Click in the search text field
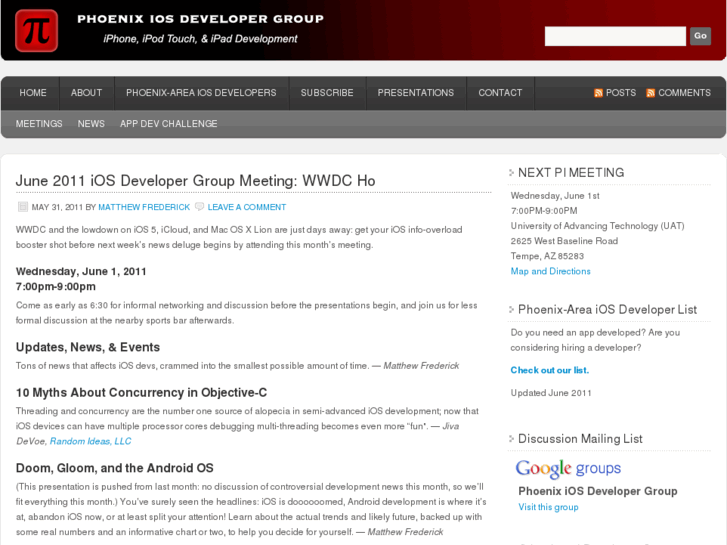Screen dimensions: 727x545 point(615,36)
